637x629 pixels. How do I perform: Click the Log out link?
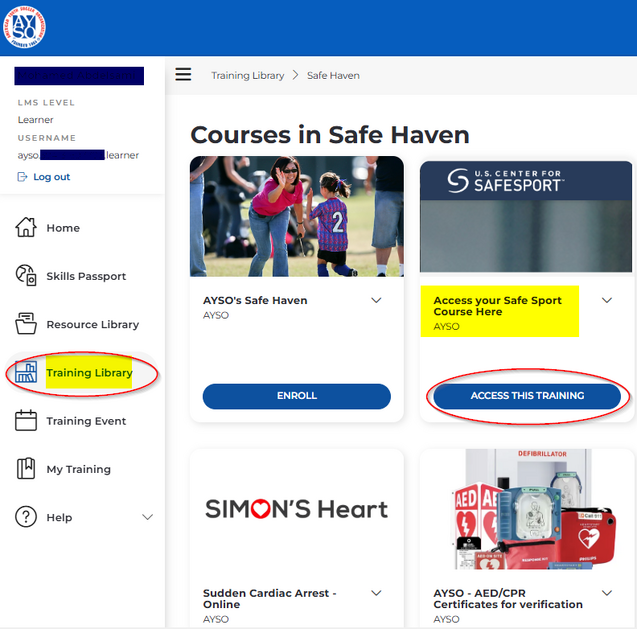pos(51,177)
